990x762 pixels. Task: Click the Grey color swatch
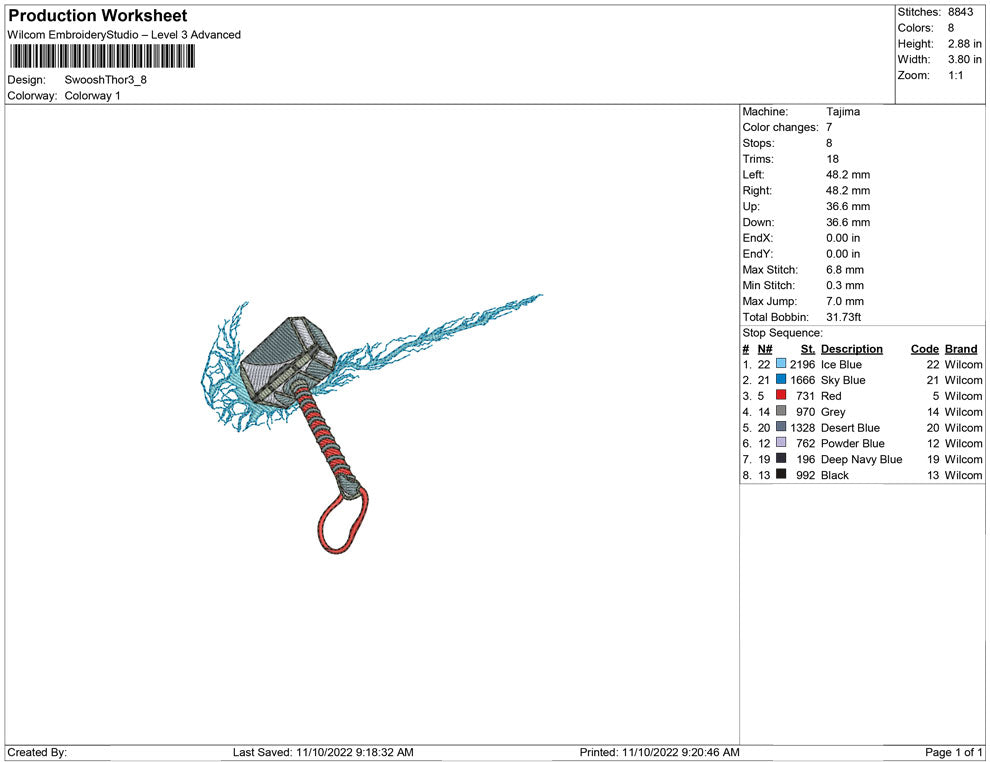pyautogui.click(x=781, y=411)
